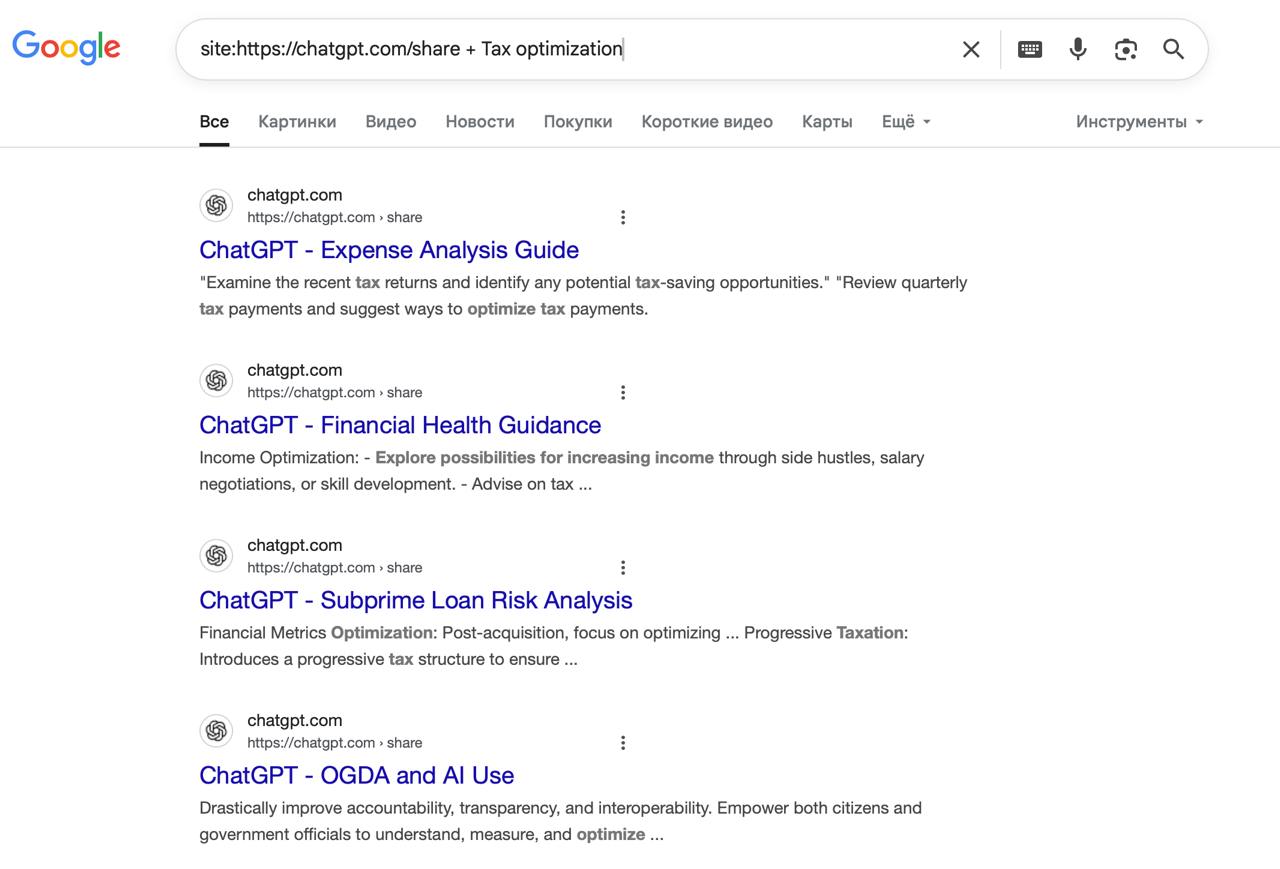
Task: Open the Новости tab
Action: pos(480,122)
